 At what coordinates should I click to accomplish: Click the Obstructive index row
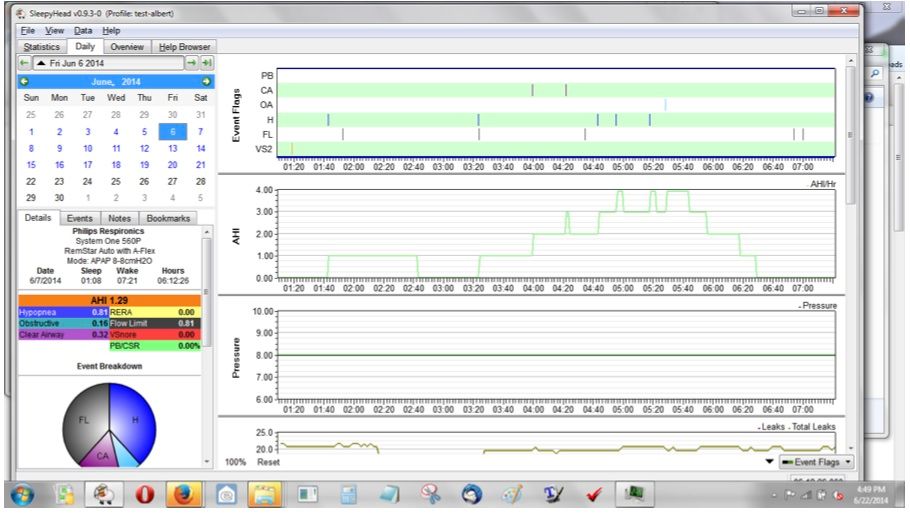pyautogui.click(x=63, y=323)
